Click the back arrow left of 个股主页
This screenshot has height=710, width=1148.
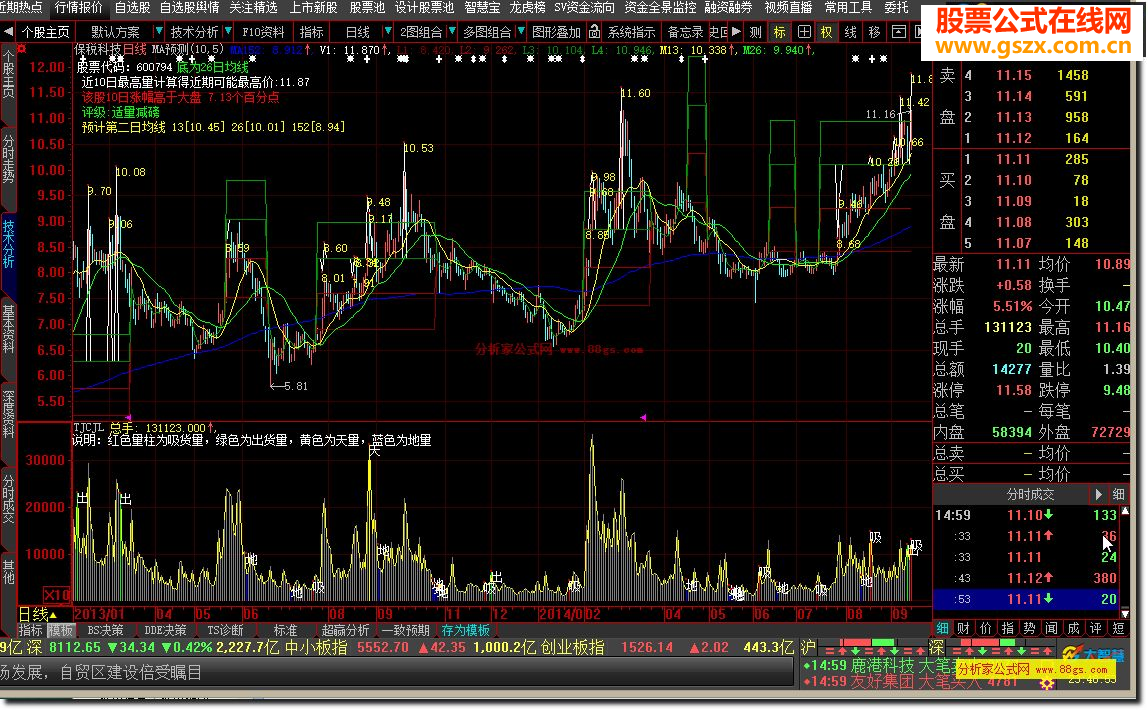pyautogui.click(x=9, y=32)
